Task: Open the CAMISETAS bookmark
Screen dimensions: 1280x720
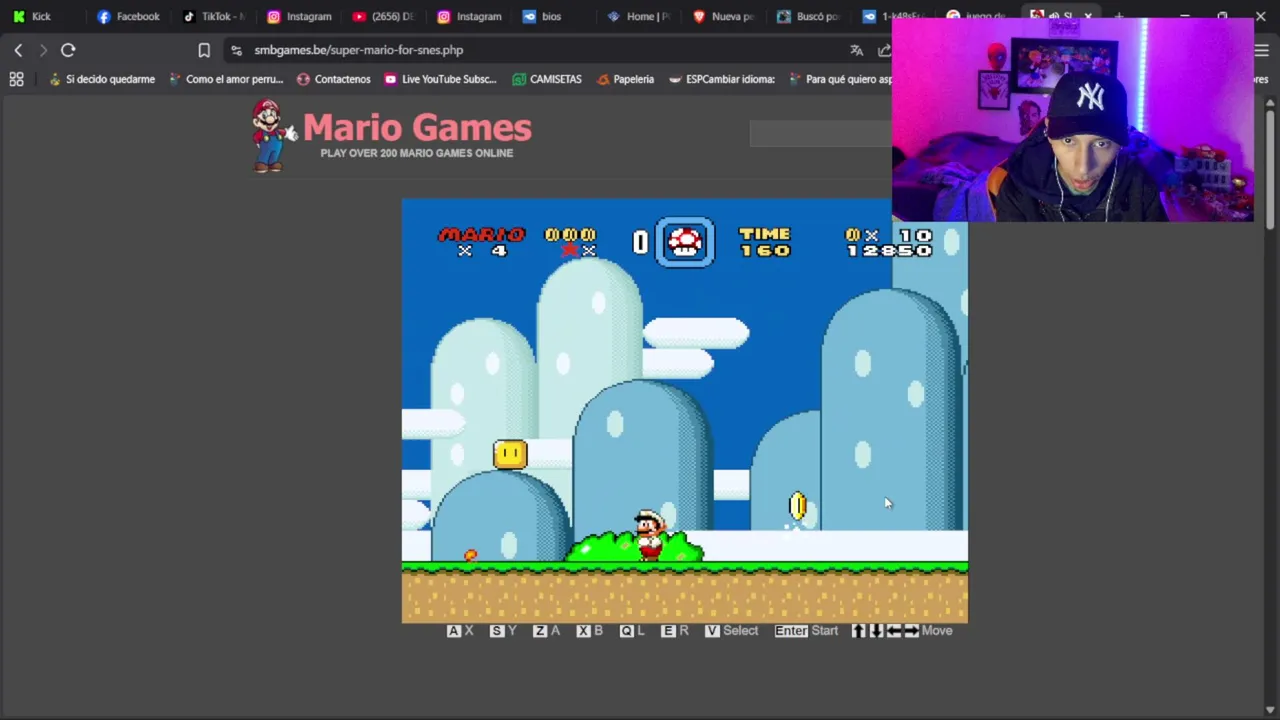Action: tap(547, 79)
